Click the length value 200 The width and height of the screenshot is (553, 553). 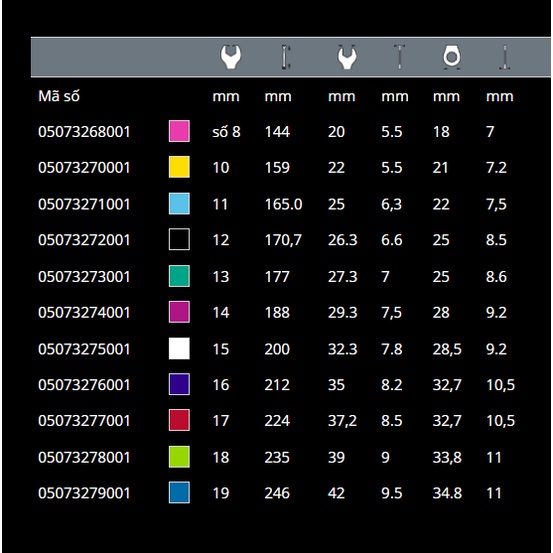coord(277,349)
